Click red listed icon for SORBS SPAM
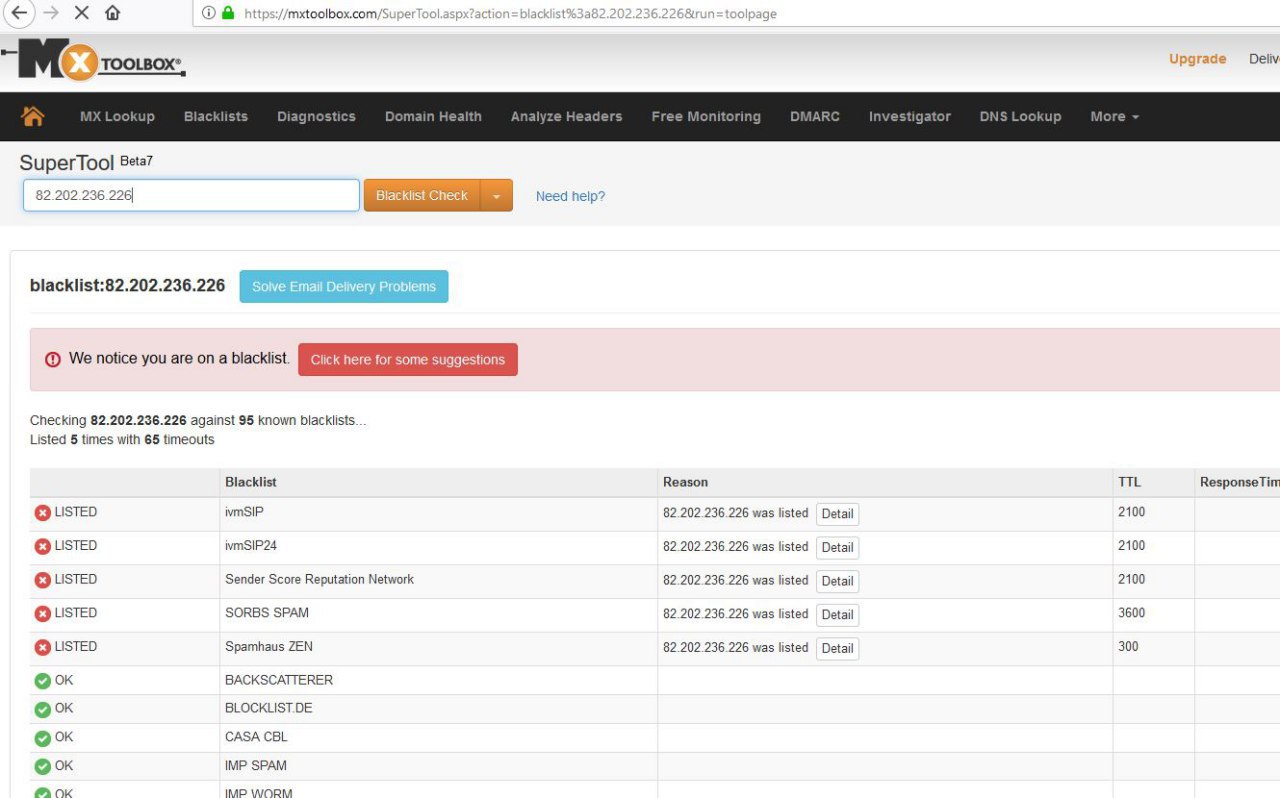 tap(43, 614)
